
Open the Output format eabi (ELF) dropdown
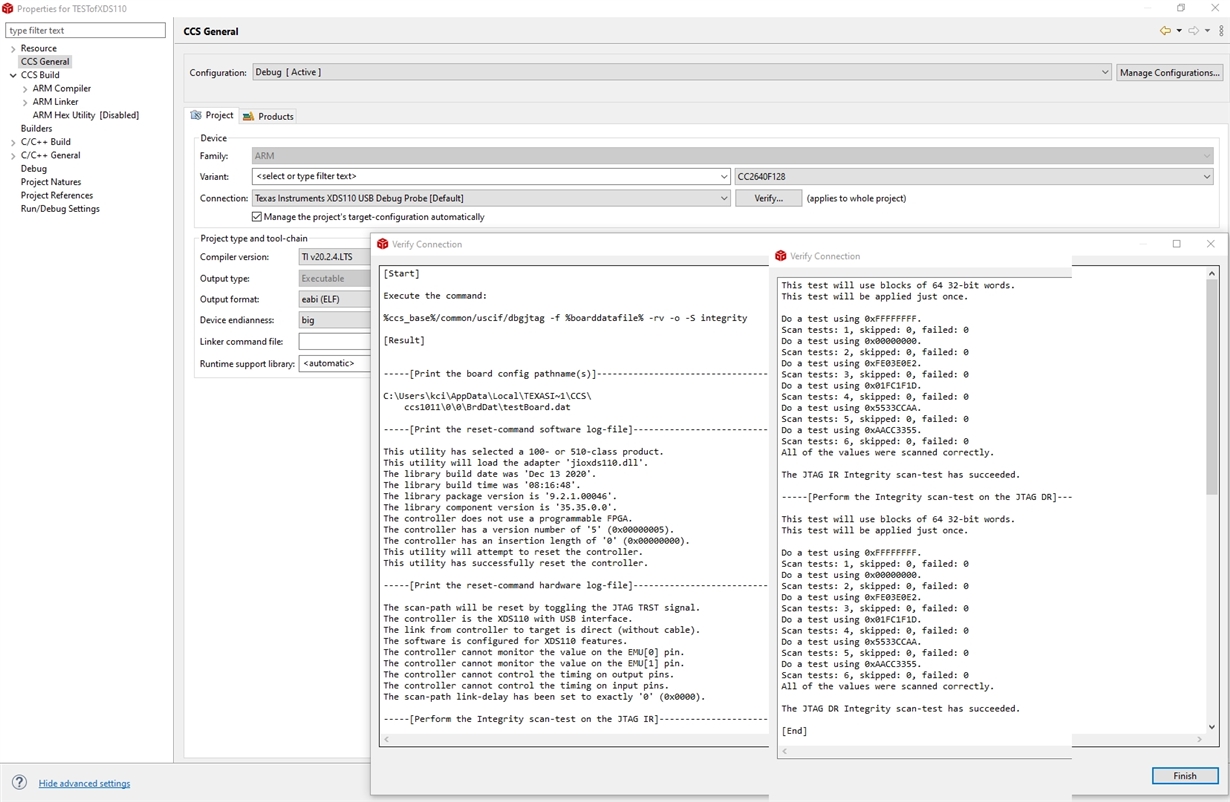335,299
